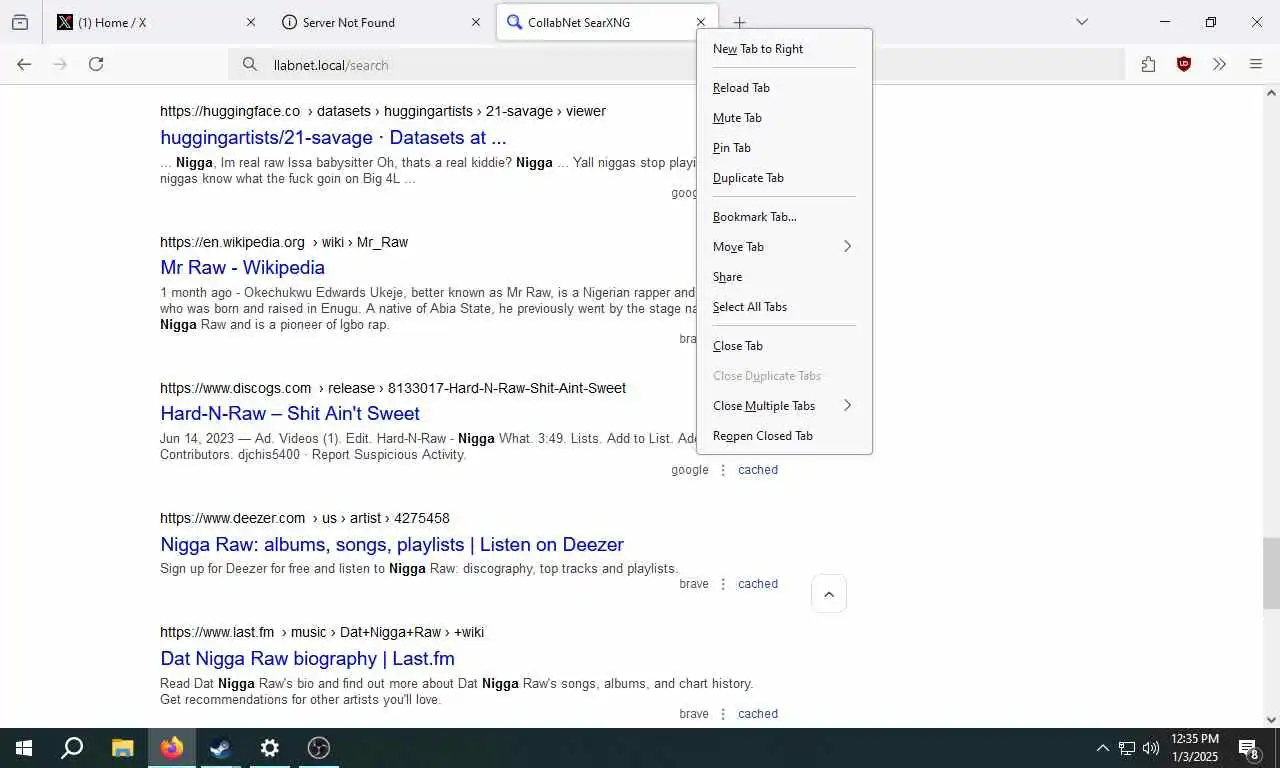This screenshot has height=768, width=1280.
Task: Click the page scrollbar thumb
Action: [1271, 573]
